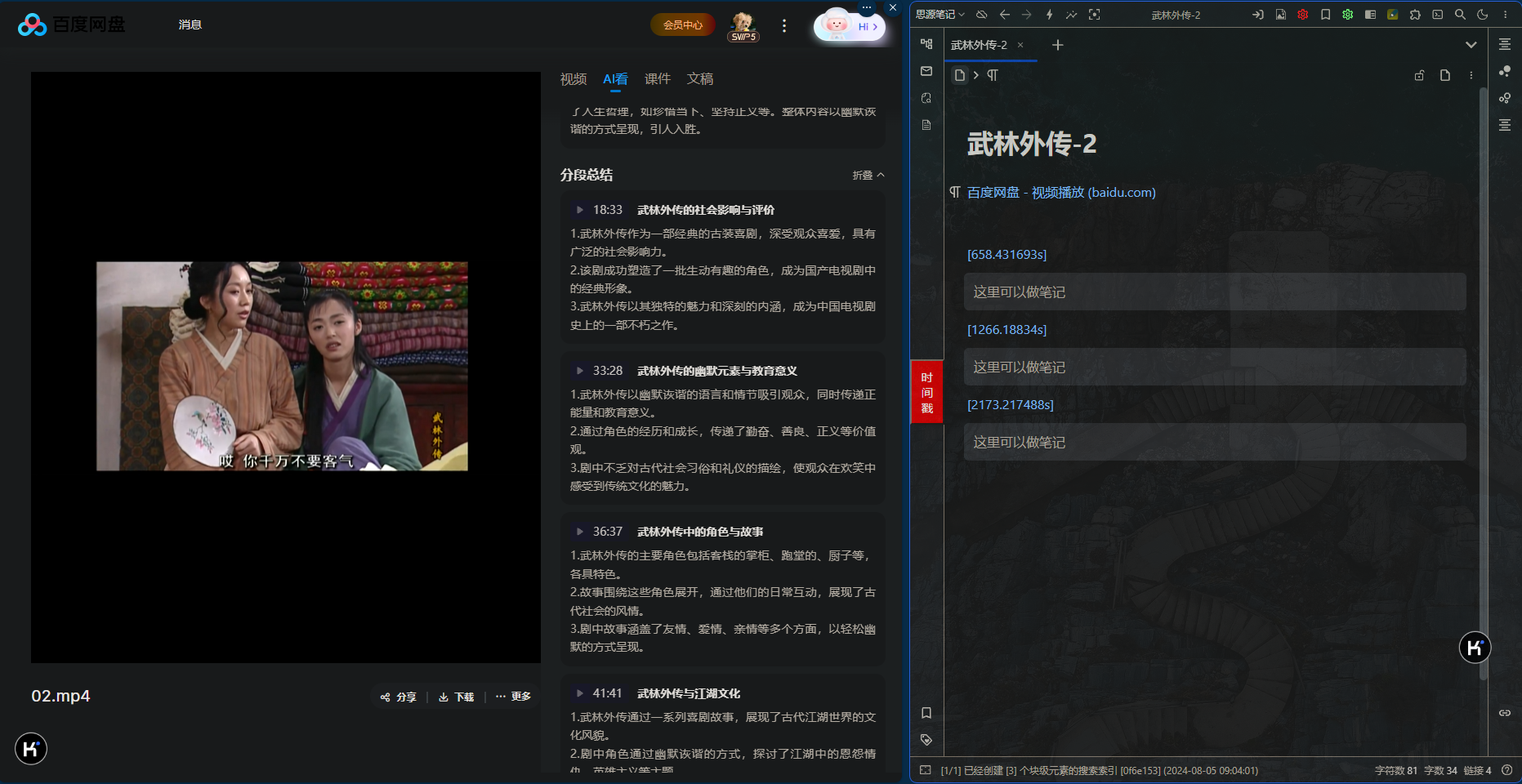Click the image file icon in top toolbar
Viewport: 1522px width, 784px height.
1280,15
